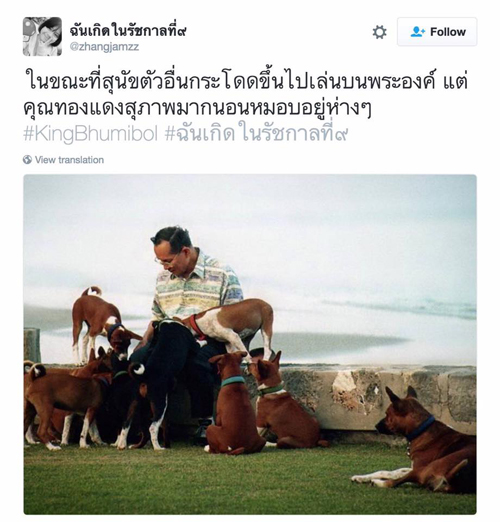The width and height of the screenshot is (500, 522).
Task: Click the dog lying on the grass
Action: click(417, 440)
